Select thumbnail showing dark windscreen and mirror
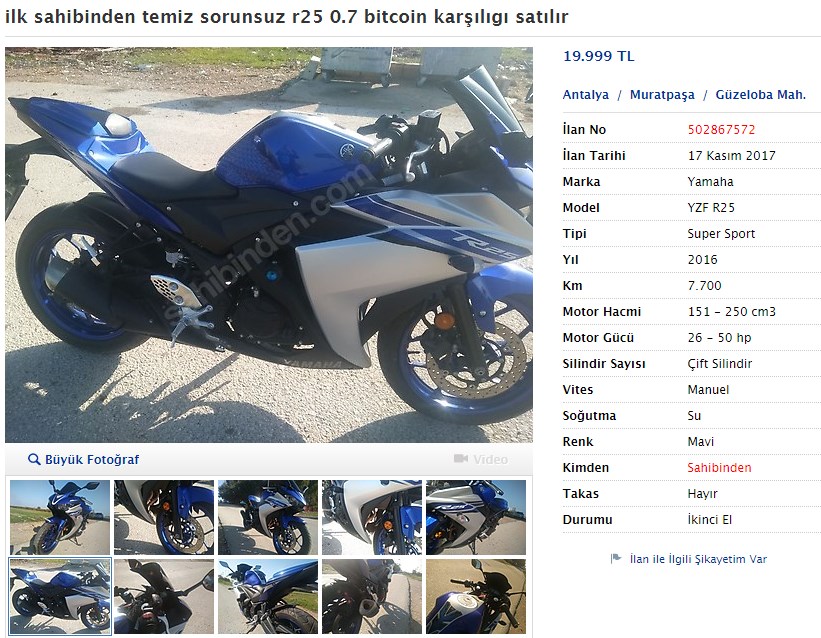Viewport: 821px width, 638px height. coord(164,597)
